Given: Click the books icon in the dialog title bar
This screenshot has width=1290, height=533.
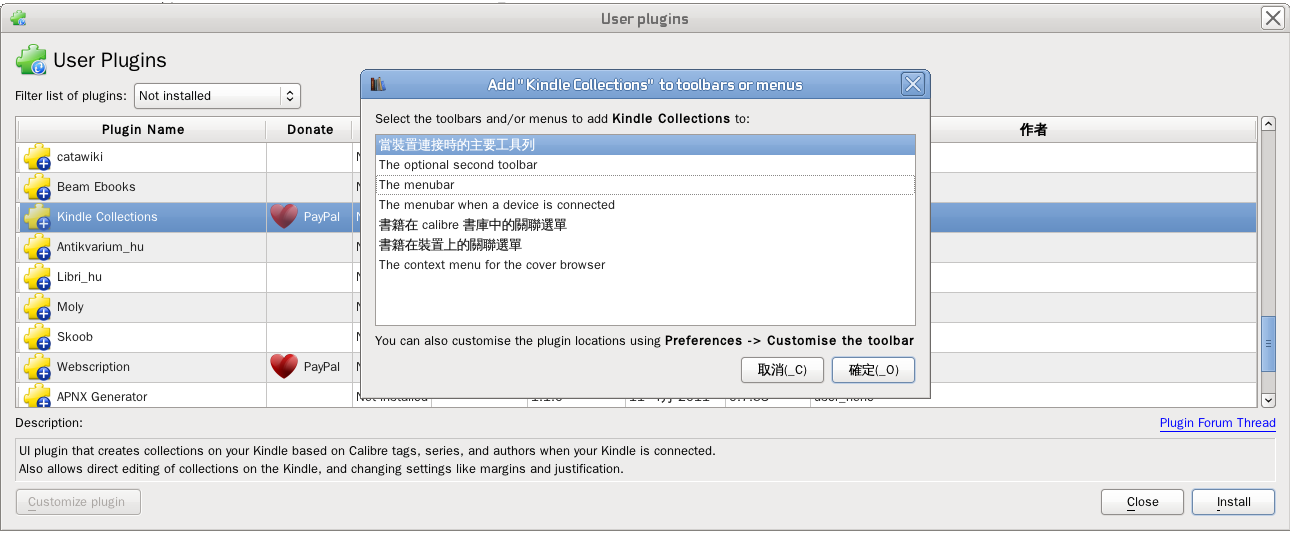Looking at the screenshot, I should tap(378, 84).
